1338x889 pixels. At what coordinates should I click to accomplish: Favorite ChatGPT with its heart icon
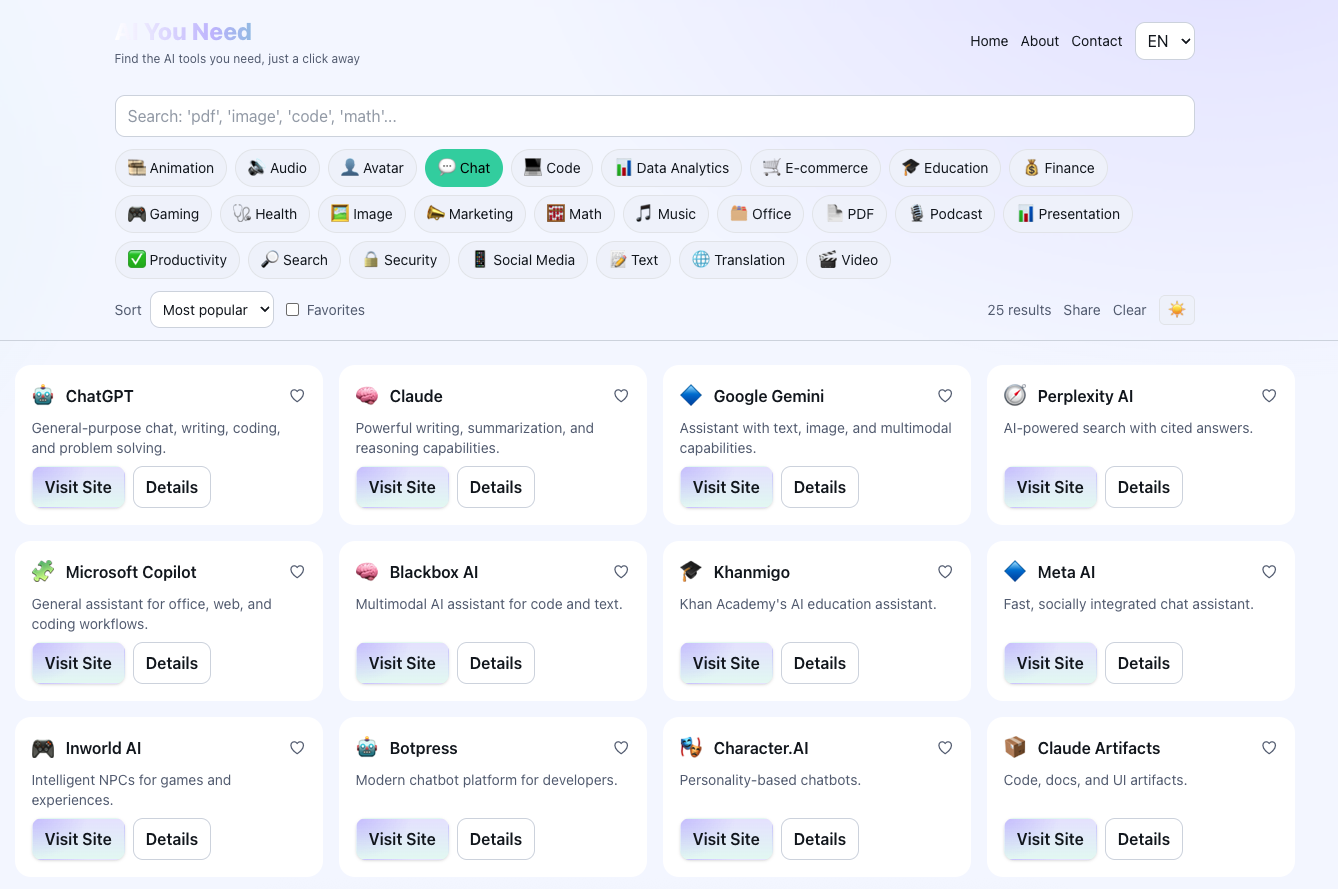tap(297, 396)
